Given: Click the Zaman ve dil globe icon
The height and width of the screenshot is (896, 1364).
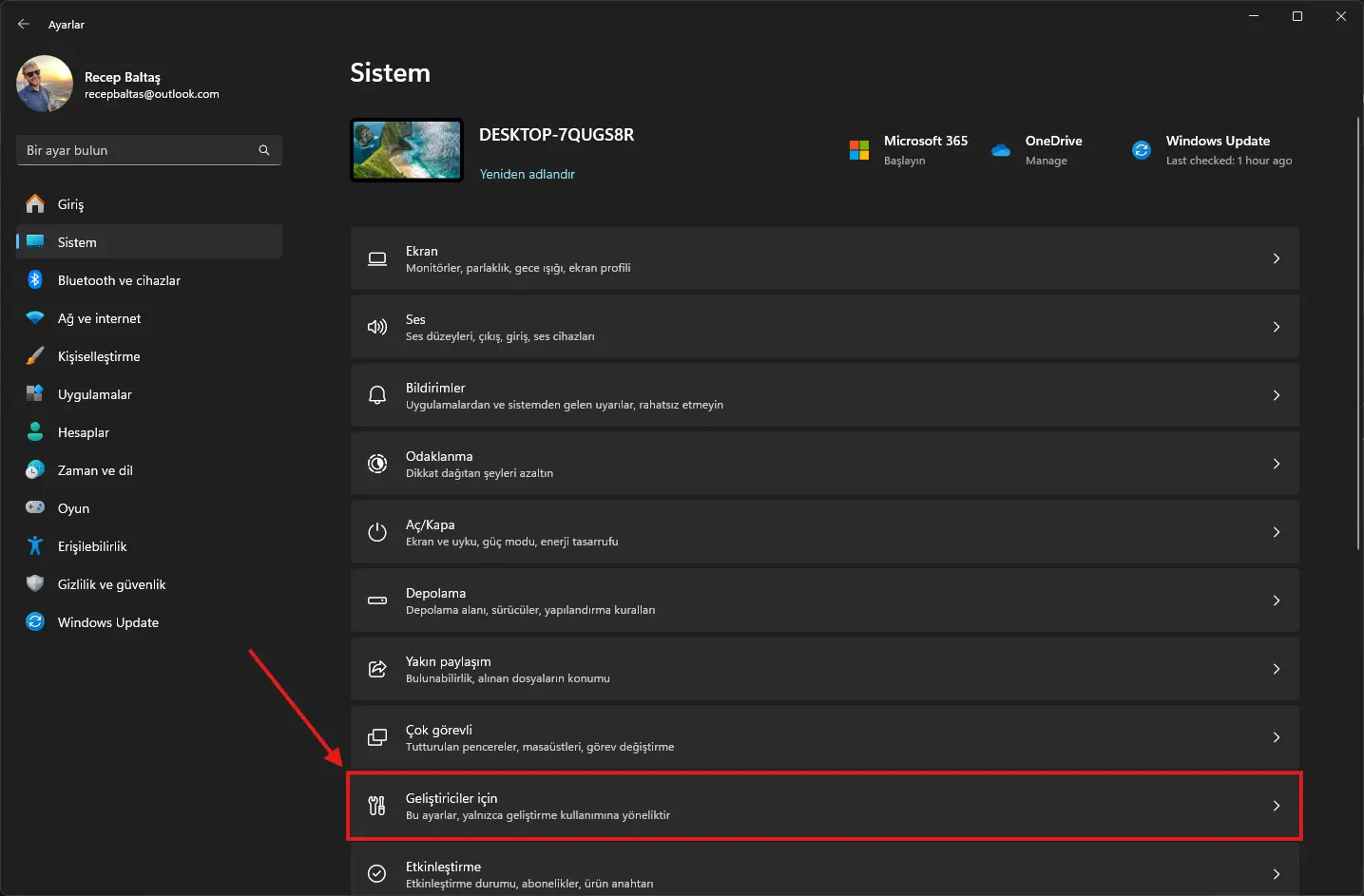Looking at the screenshot, I should 35,469.
